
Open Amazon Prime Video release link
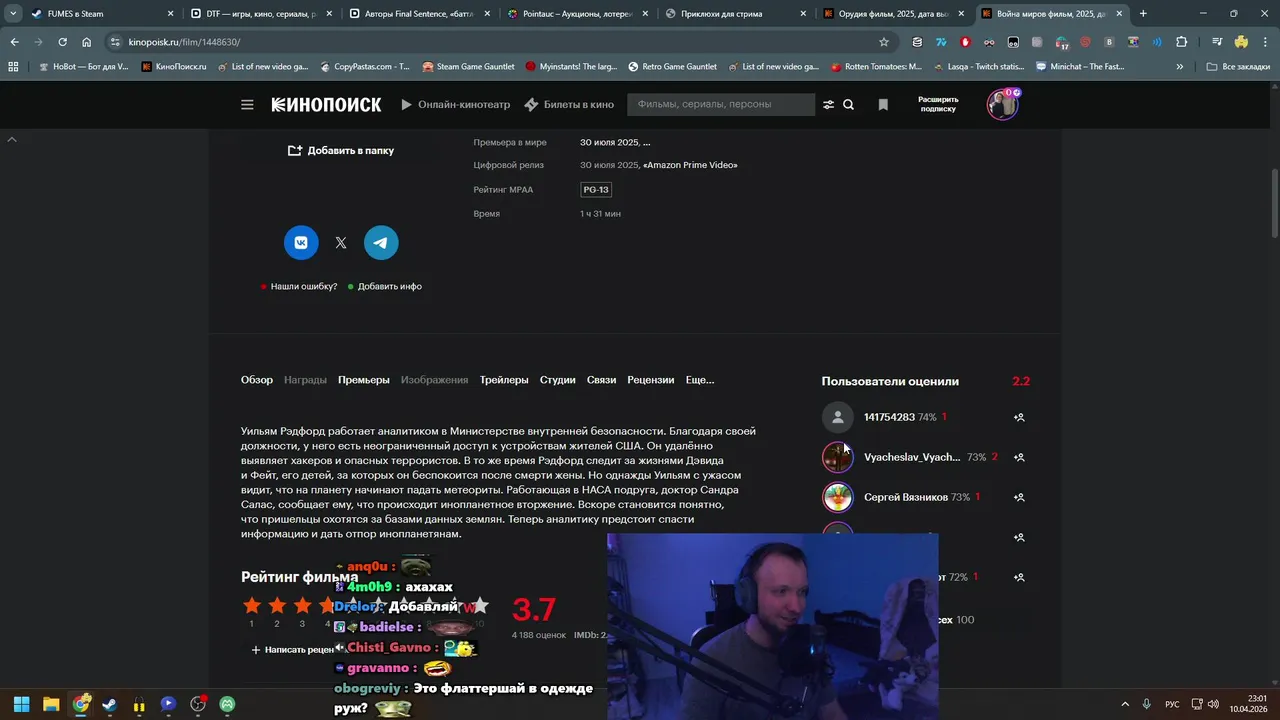[x=690, y=165]
